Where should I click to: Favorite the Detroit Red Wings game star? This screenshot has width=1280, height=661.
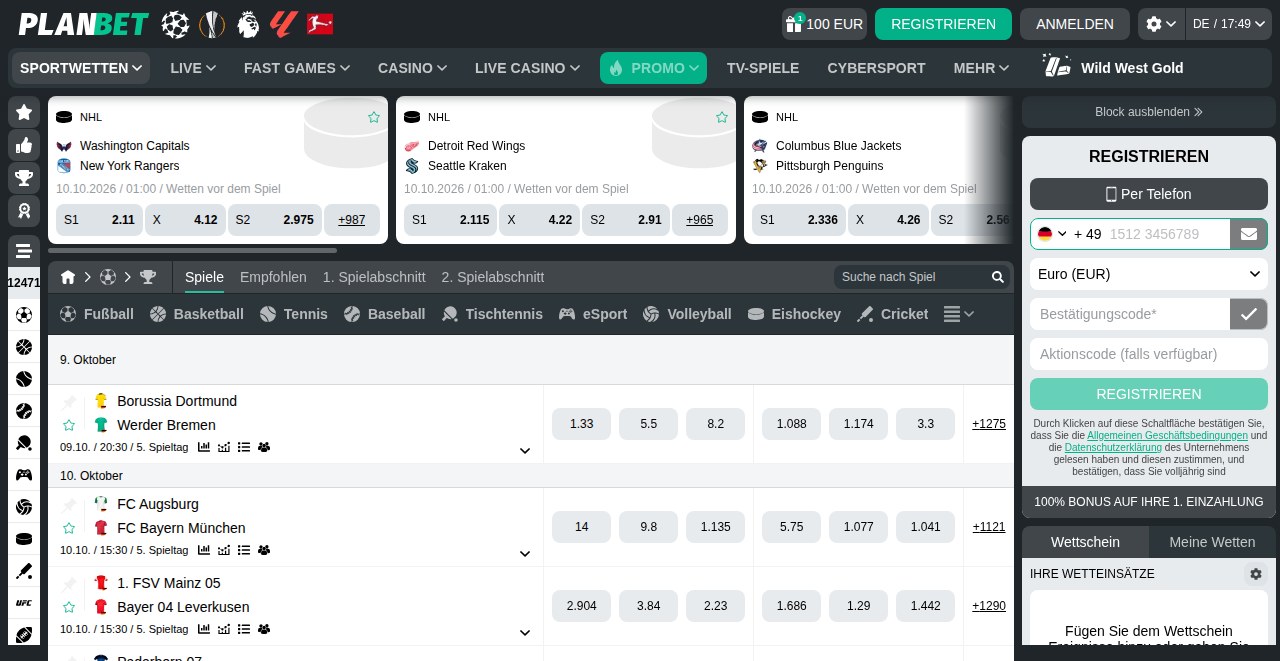pos(722,117)
